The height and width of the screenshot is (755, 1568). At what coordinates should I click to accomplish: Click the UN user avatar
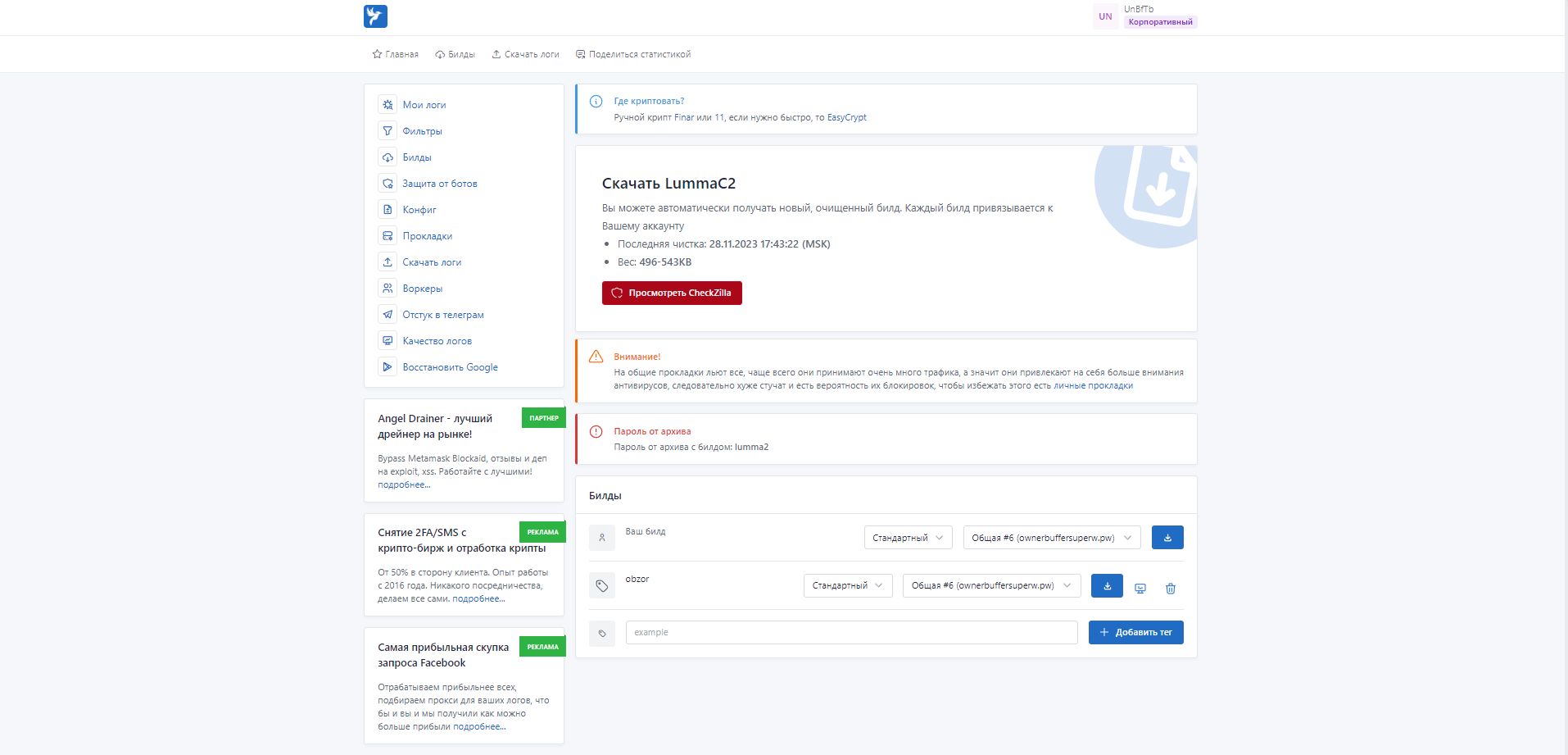point(1105,16)
